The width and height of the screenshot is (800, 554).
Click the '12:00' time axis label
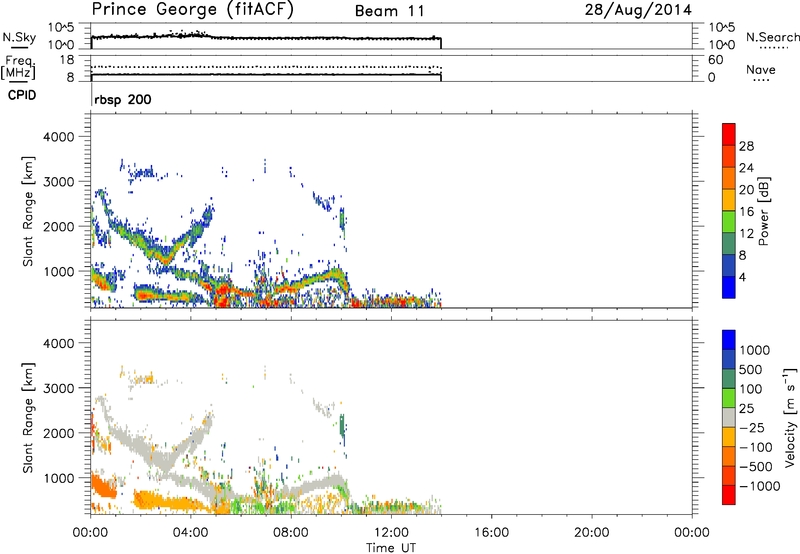[x=391, y=533]
